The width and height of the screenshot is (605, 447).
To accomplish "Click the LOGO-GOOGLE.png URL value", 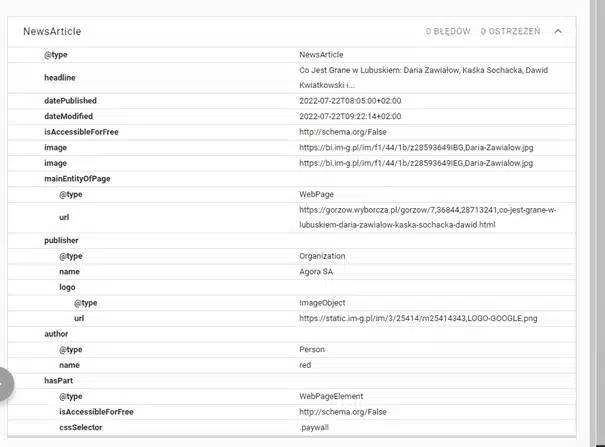I will click(x=418, y=318).
